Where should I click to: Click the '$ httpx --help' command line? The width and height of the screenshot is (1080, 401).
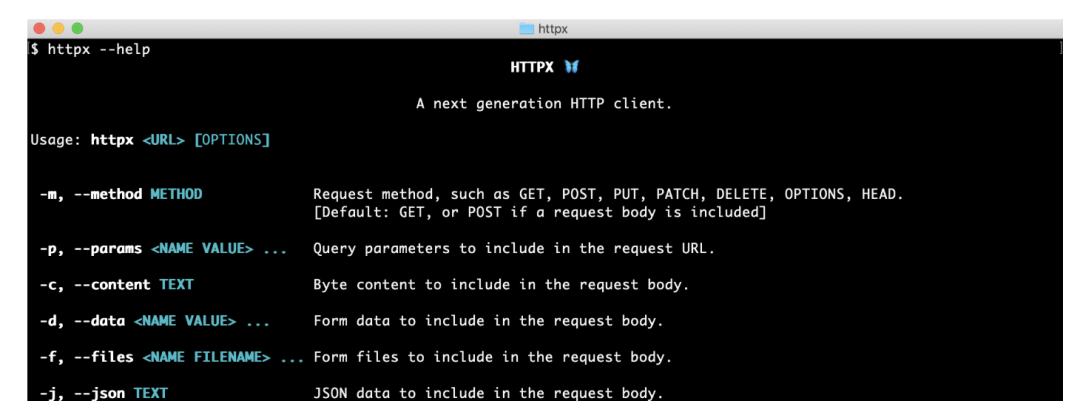pos(90,50)
